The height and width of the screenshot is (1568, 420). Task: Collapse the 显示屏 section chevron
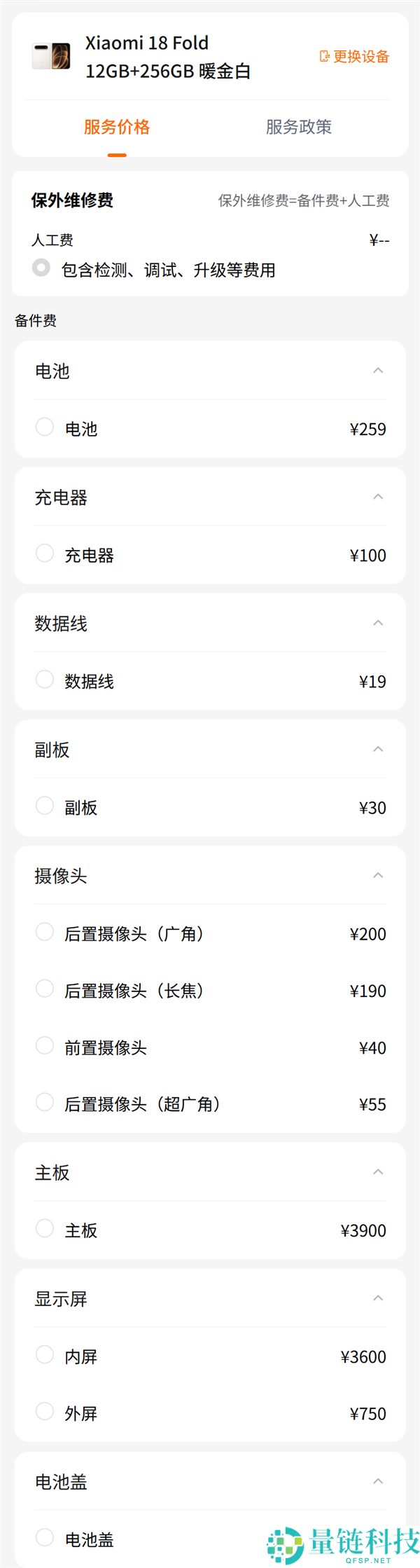click(x=378, y=1298)
